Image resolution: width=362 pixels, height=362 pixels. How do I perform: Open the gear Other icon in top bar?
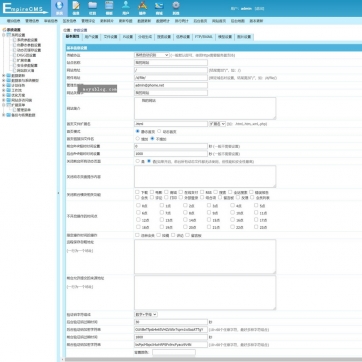(176, 8)
